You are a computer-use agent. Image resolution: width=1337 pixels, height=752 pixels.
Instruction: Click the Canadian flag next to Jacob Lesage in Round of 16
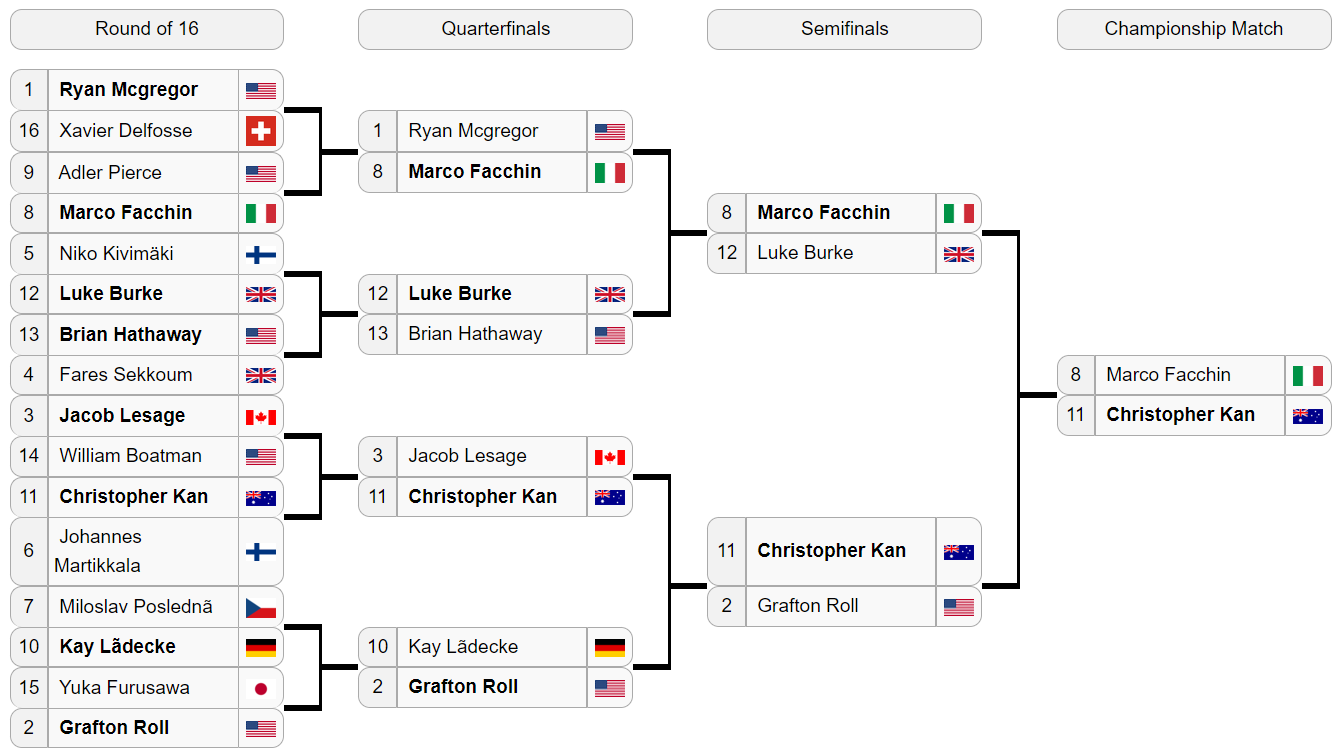click(261, 416)
